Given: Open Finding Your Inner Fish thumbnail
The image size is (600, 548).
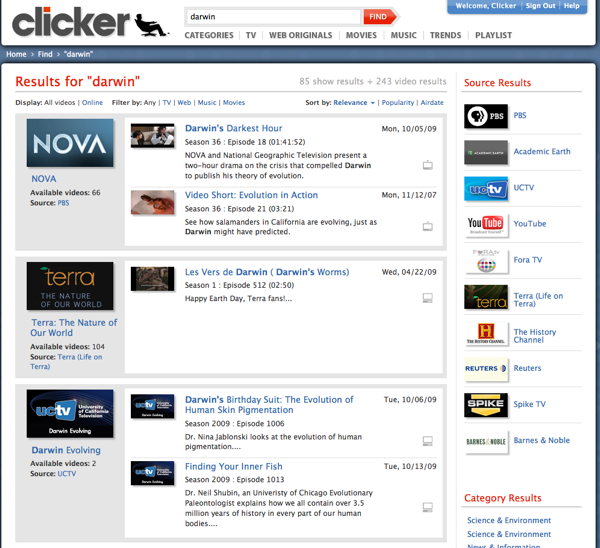Looking at the screenshot, I should point(152,473).
